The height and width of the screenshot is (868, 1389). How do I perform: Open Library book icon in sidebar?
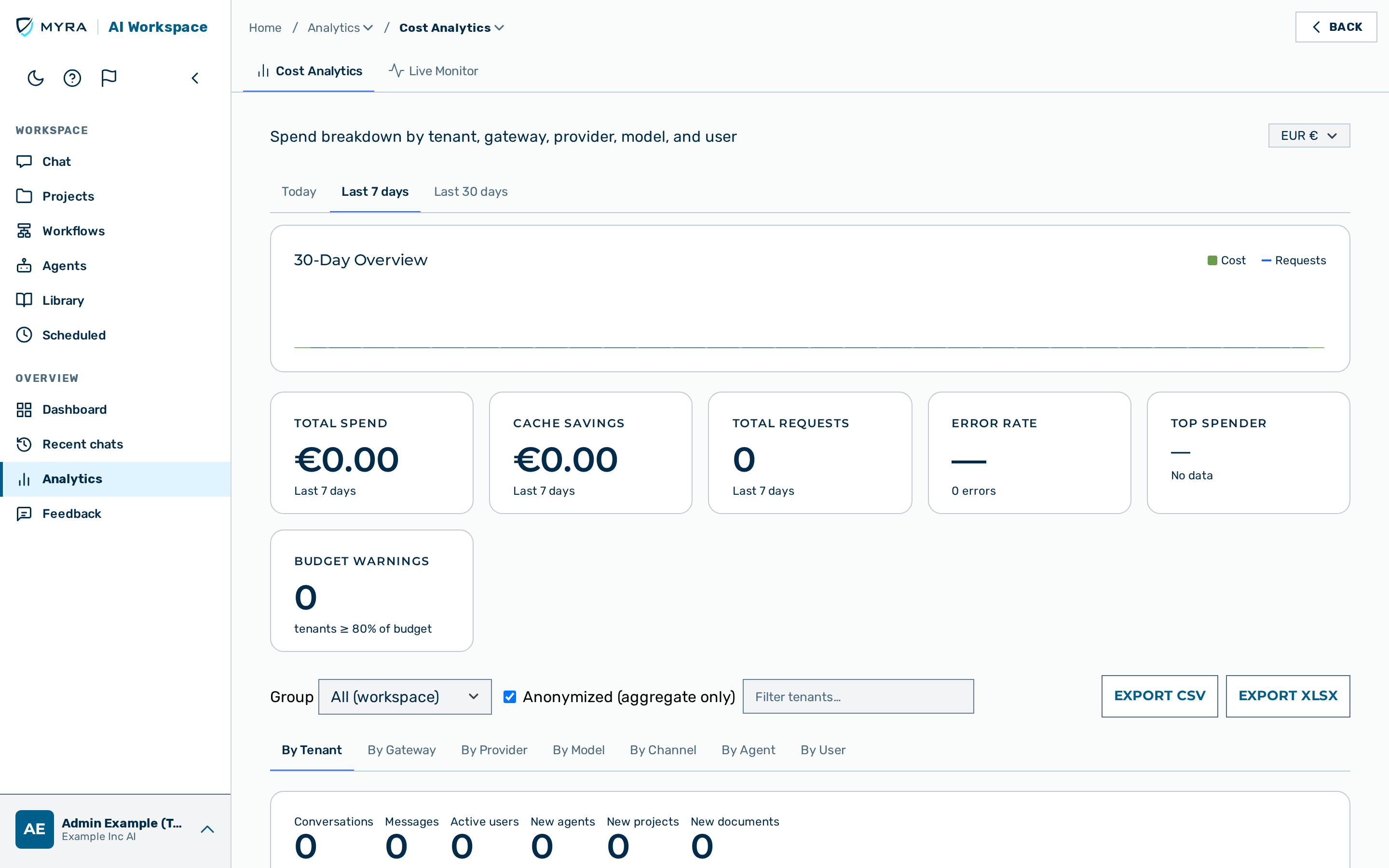click(x=24, y=299)
